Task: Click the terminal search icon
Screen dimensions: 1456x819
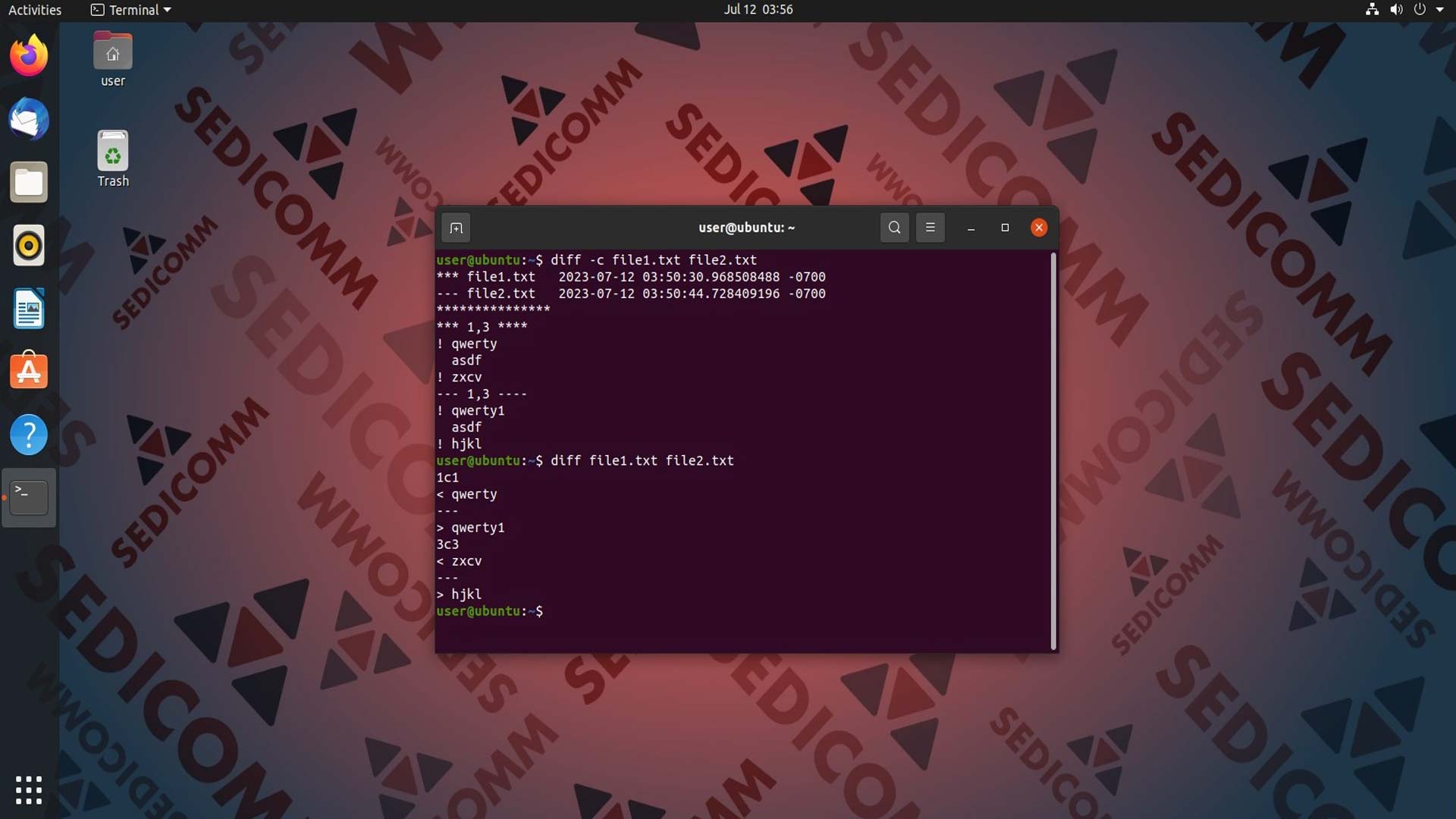Action: click(895, 227)
